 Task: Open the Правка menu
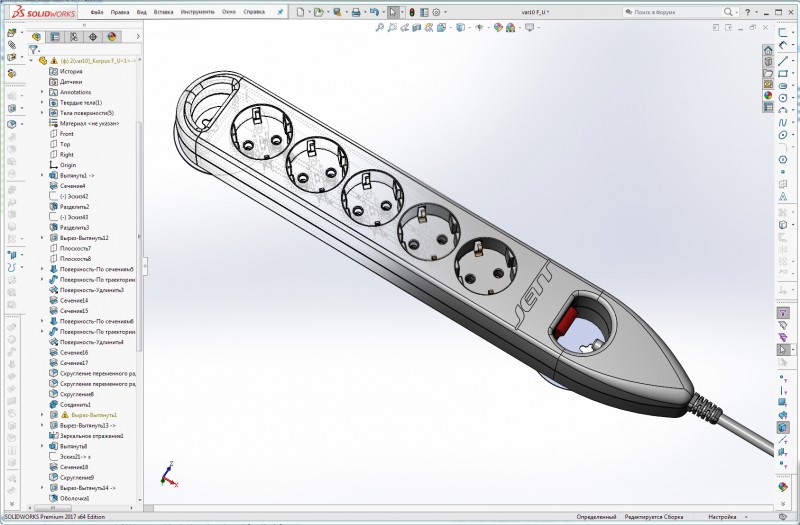(x=120, y=12)
